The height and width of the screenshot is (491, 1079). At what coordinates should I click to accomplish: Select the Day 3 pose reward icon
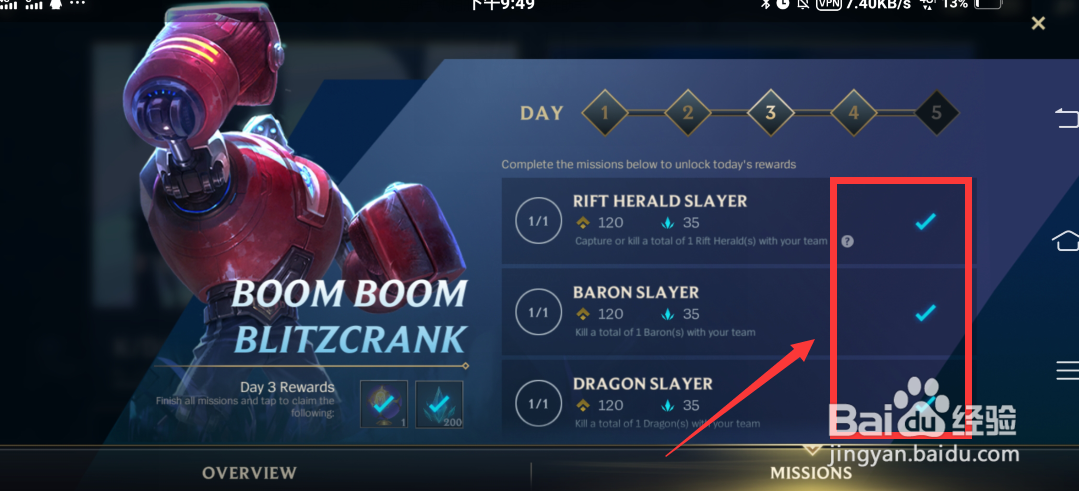coord(383,404)
